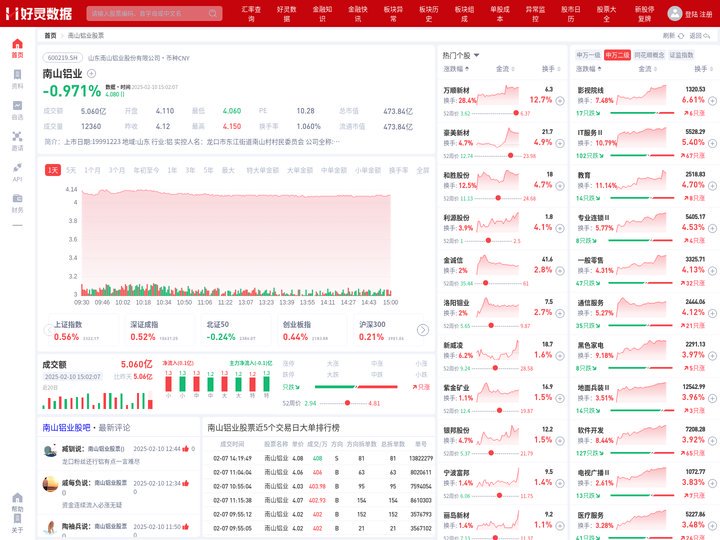Sort hot stocks by 涨跌幅
720x540 pixels.
point(456,69)
